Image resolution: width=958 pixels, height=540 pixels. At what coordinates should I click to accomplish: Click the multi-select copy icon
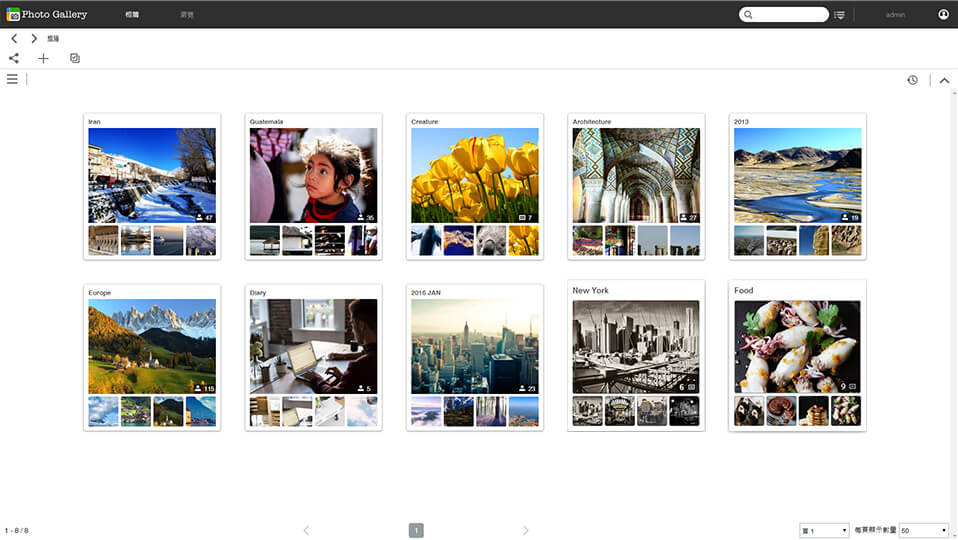[x=75, y=58]
